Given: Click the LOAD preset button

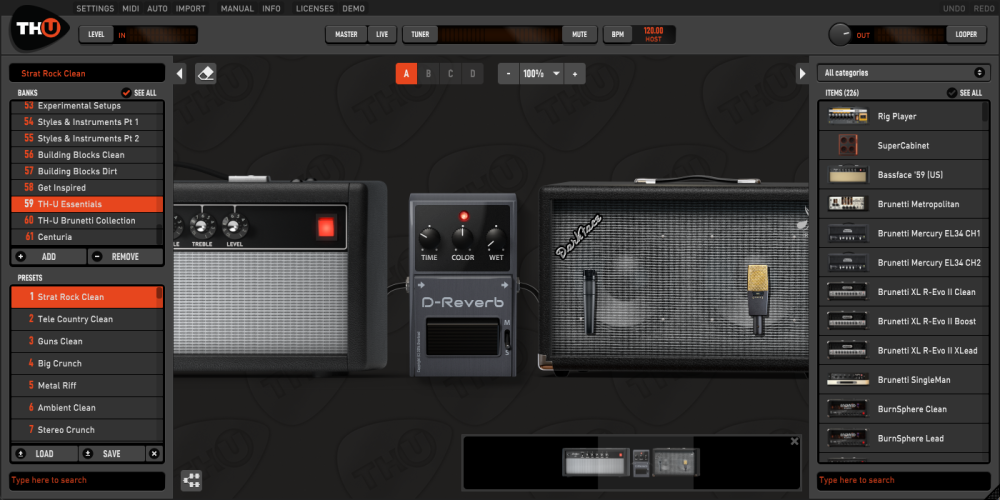Looking at the screenshot, I should tap(44, 454).
